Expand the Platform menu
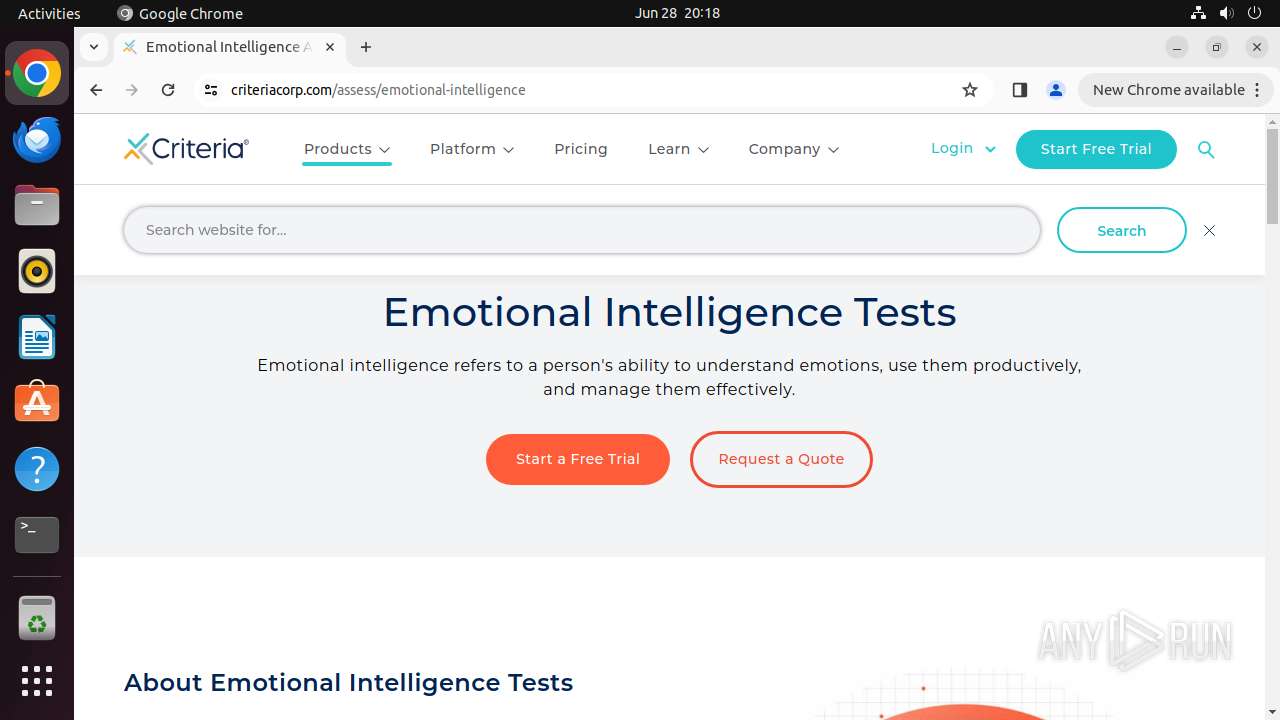This screenshot has height=720, width=1280. 472,149
